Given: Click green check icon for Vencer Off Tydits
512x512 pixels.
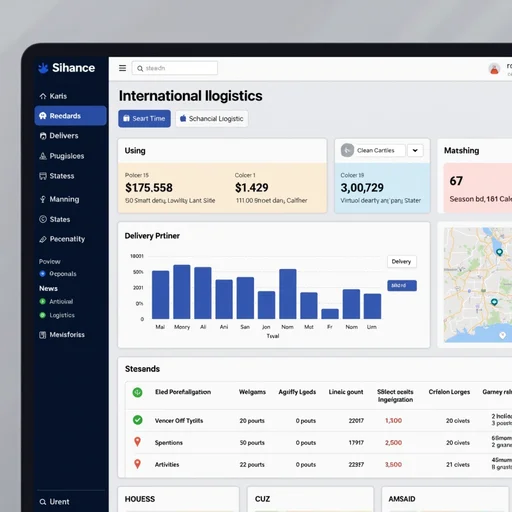Looking at the screenshot, I should (x=138, y=420).
